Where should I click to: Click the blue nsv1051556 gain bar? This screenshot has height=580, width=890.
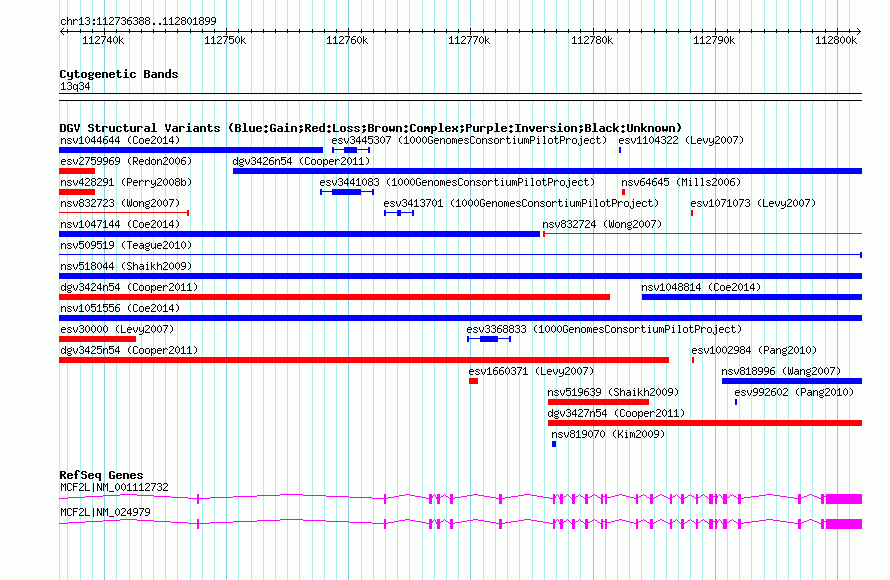[460, 318]
